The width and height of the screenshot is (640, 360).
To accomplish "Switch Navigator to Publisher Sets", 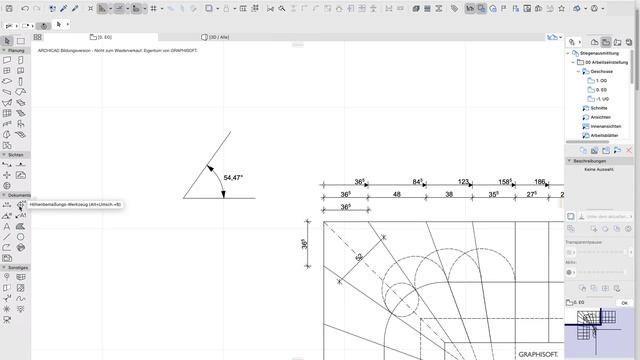I will tap(629, 42).
